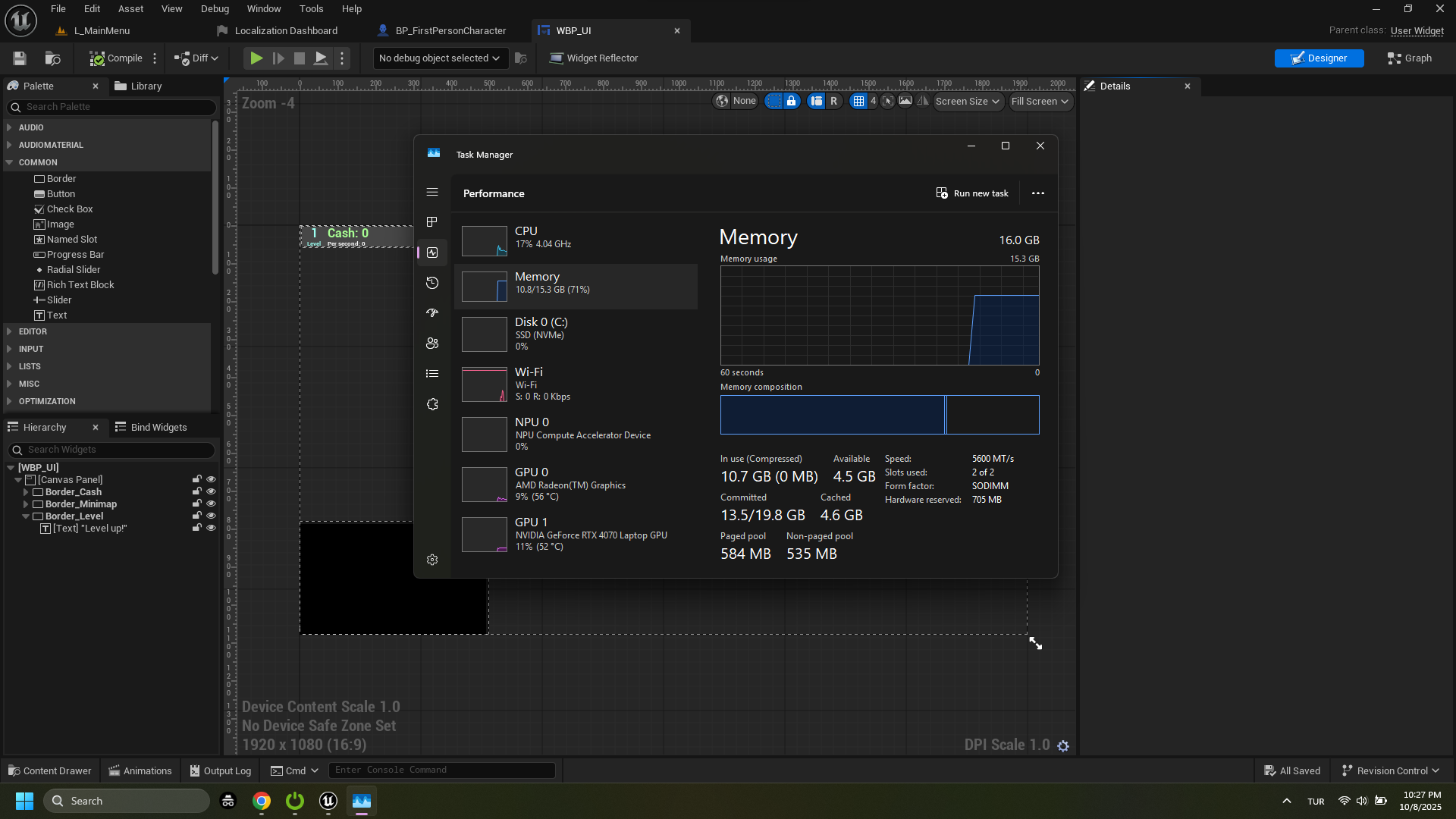The image size is (1456, 819).
Task: Click the Compile blueprint button
Action: [116, 58]
